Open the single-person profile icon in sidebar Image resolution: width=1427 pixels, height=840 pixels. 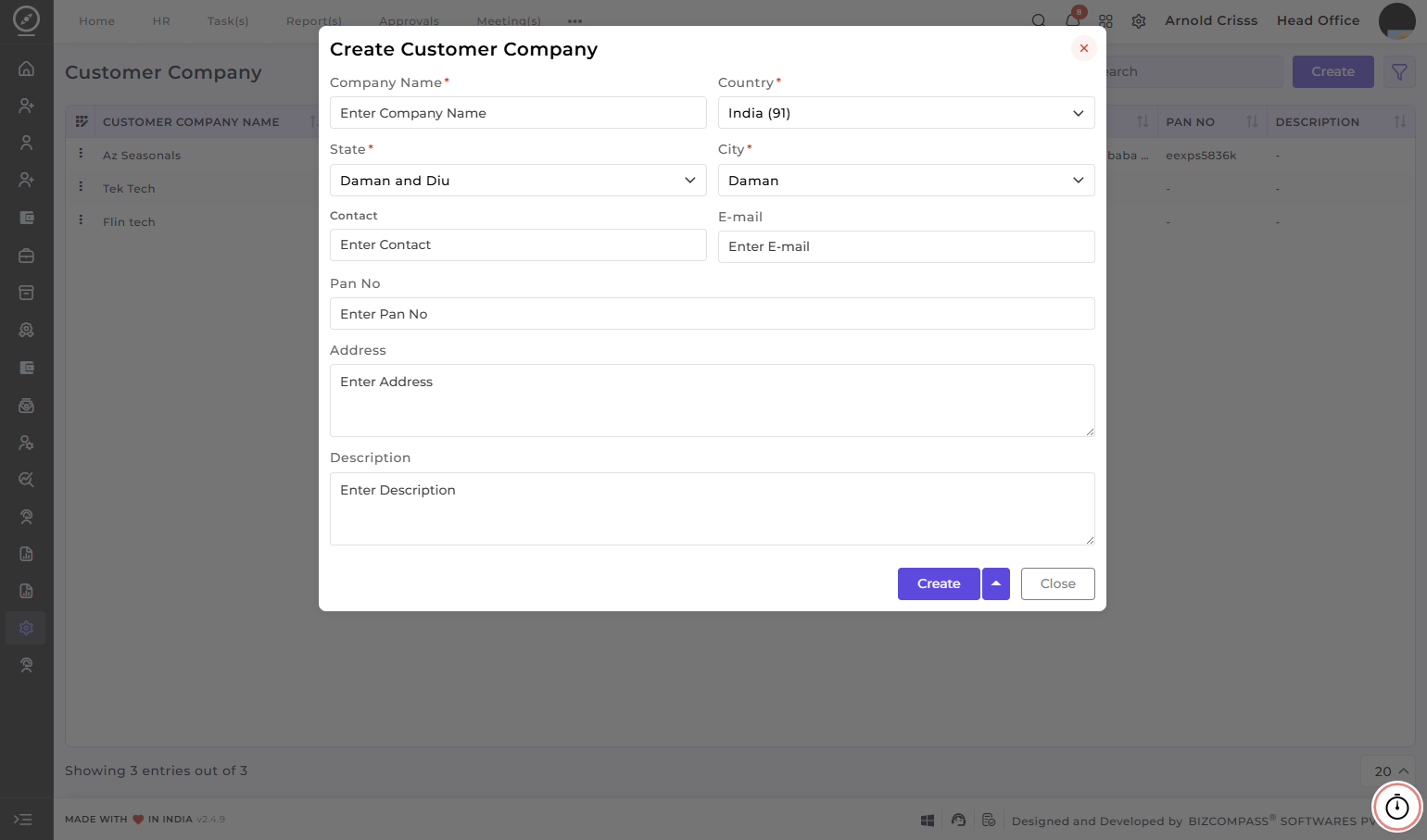26,143
